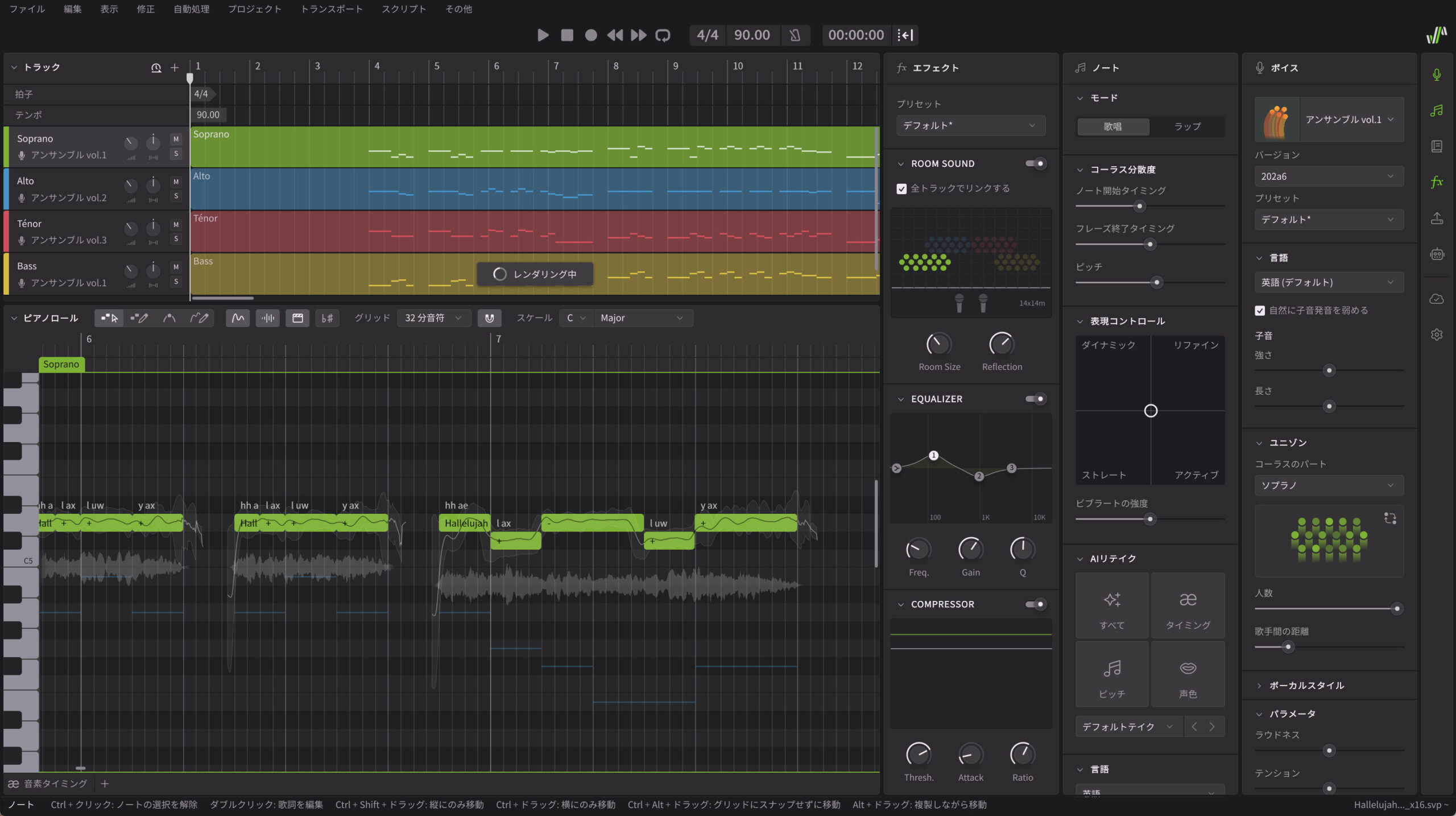The image size is (1456, 816).
Task: Open the ファイル menu
Action: coord(27,9)
